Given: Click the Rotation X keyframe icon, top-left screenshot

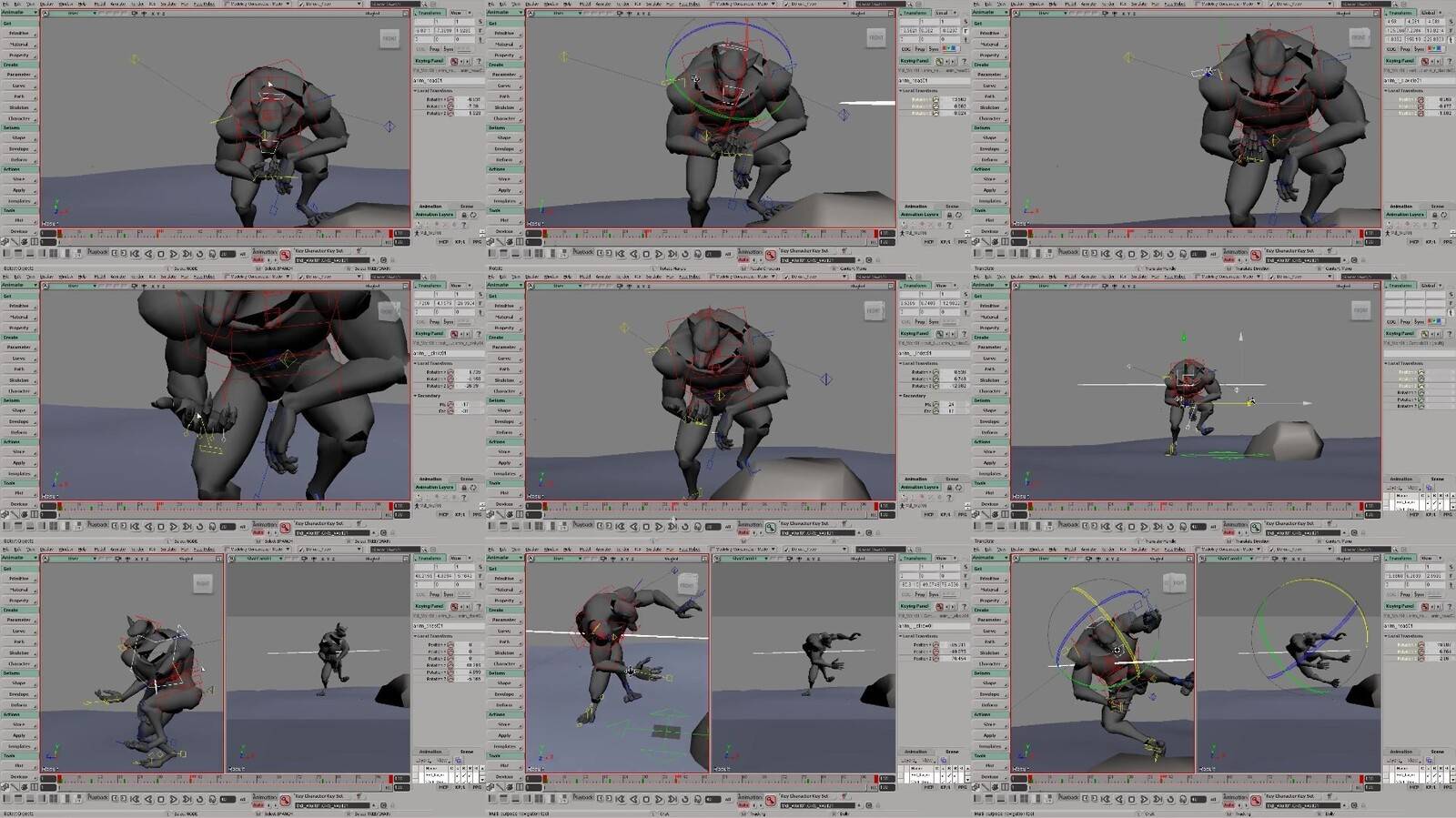Looking at the screenshot, I should tap(450, 99).
